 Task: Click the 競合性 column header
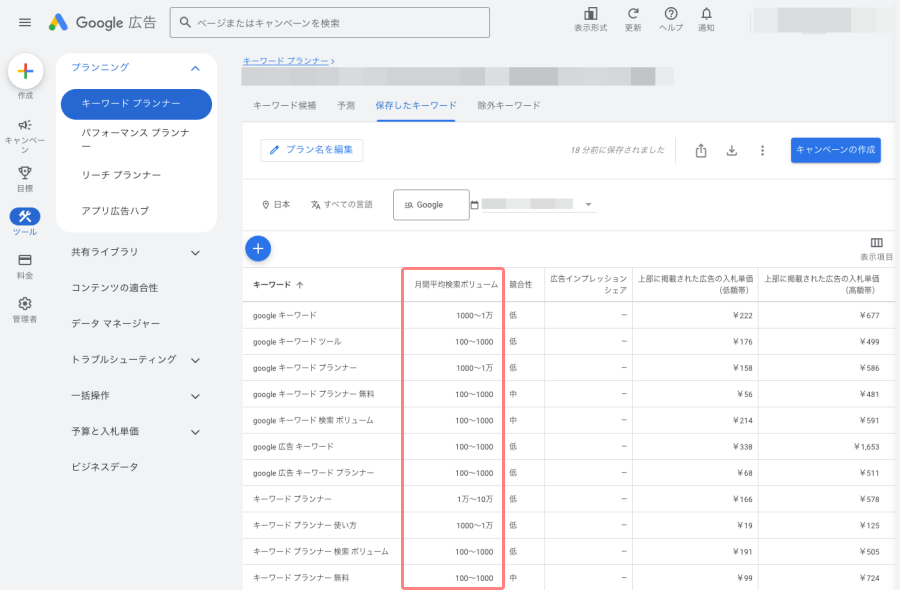(x=521, y=285)
